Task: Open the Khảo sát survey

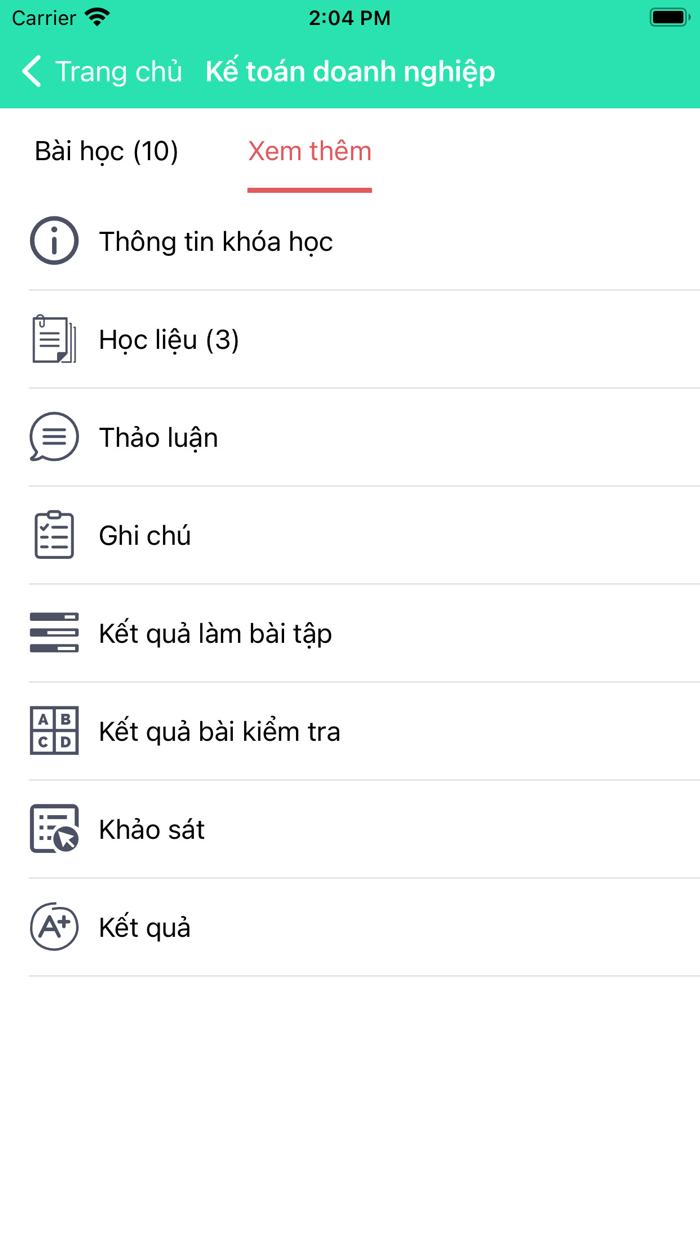Action: point(151,829)
